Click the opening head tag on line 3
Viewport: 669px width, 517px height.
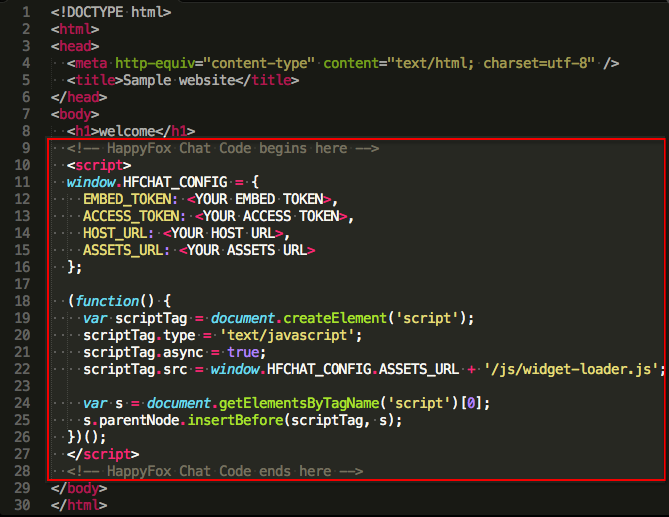(75, 46)
